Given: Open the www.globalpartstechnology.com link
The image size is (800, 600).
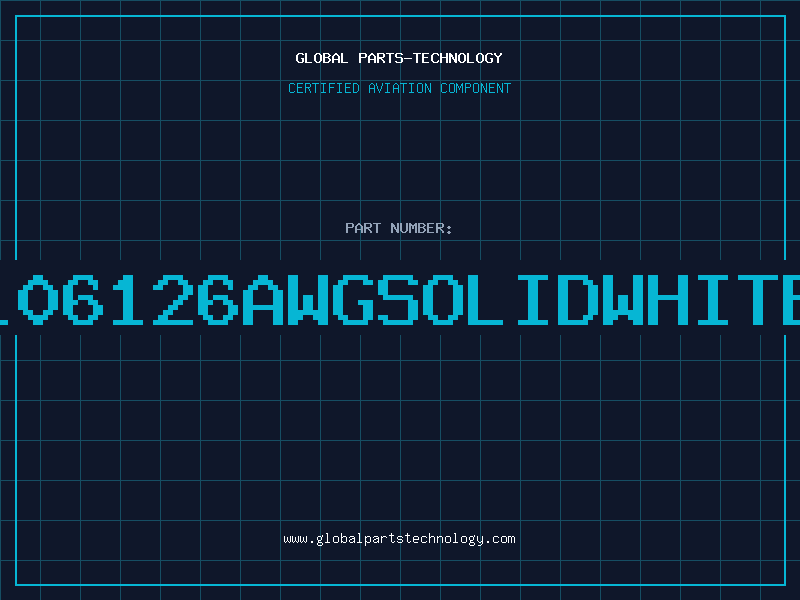Looking at the screenshot, I should (399, 539).
